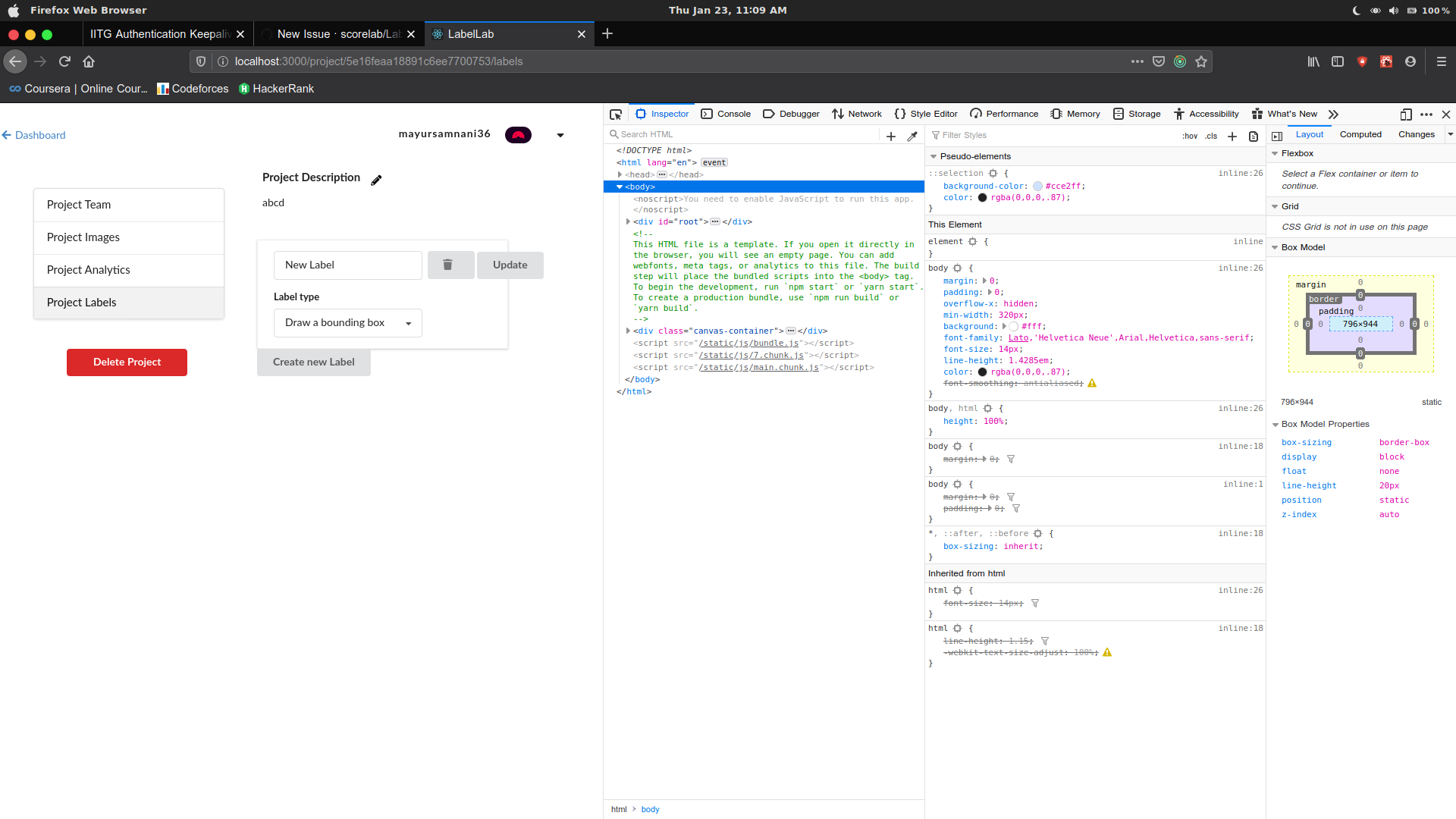Open the Label type dropdown
The width and height of the screenshot is (1456, 819).
pos(347,322)
